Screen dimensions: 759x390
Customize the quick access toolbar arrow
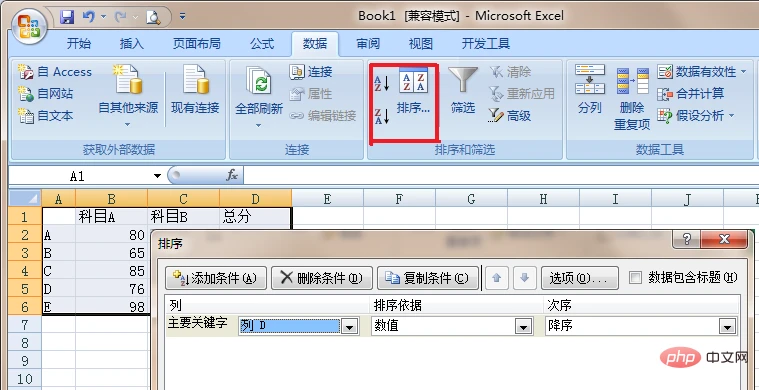click(x=182, y=16)
